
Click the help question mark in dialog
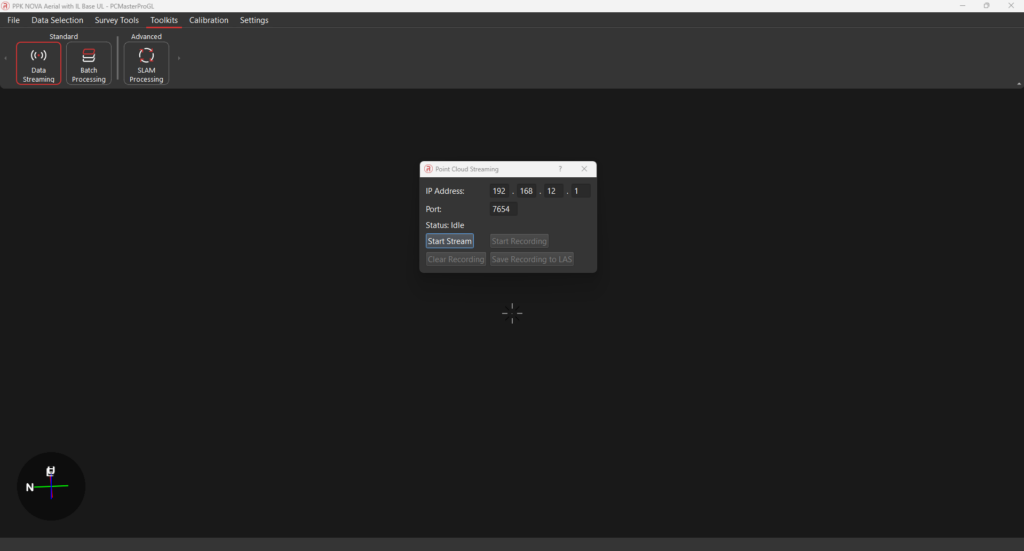tap(559, 169)
